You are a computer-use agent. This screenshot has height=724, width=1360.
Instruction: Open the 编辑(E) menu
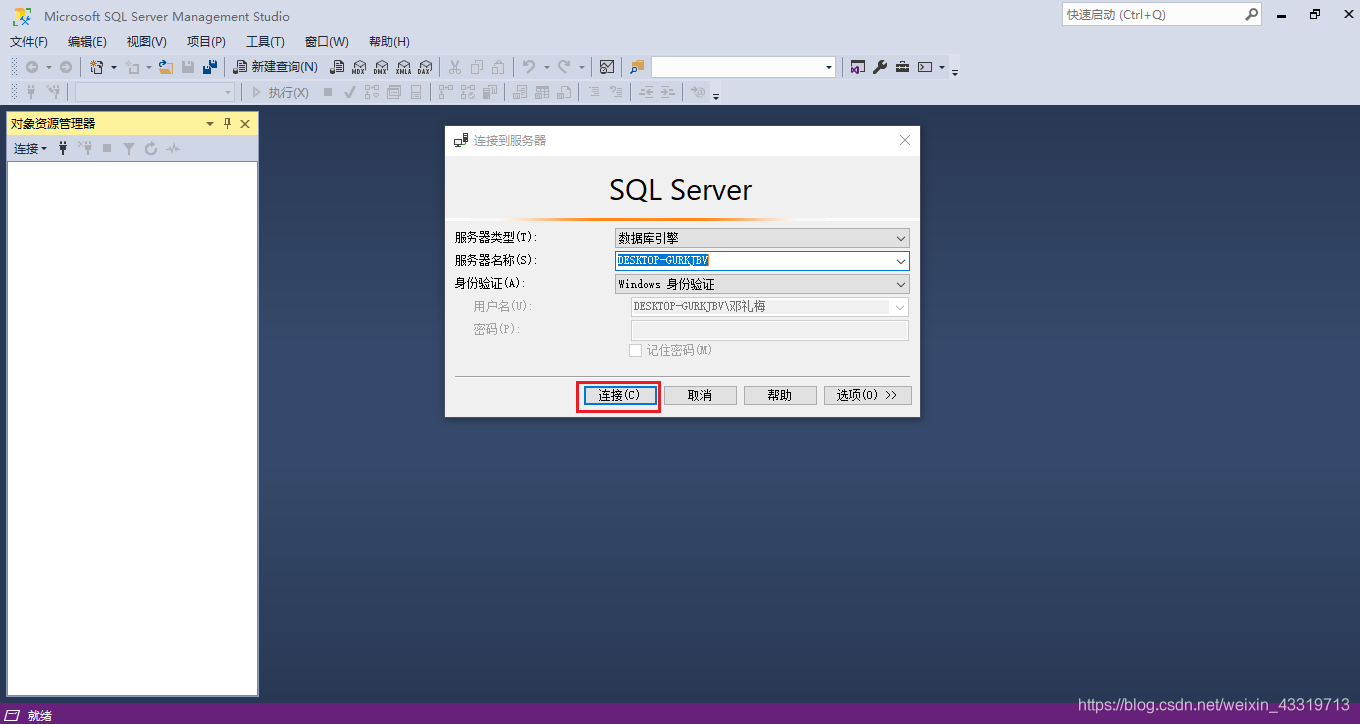point(87,42)
